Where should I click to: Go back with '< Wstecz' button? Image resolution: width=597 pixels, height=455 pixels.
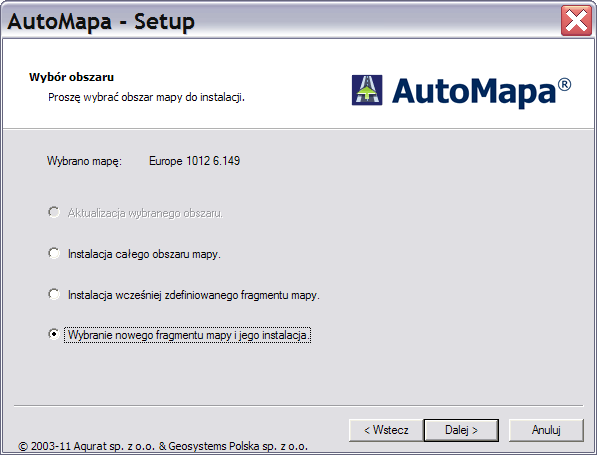(386, 430)
